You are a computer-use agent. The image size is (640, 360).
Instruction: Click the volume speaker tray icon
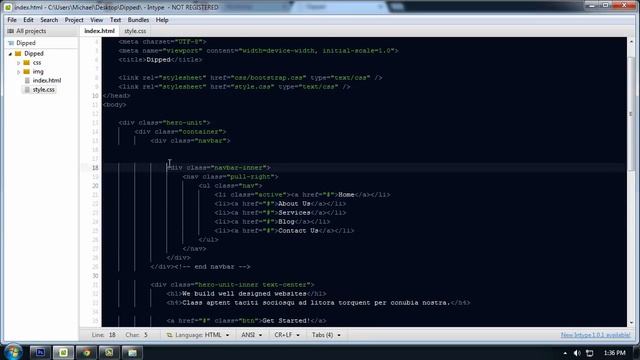577,353
